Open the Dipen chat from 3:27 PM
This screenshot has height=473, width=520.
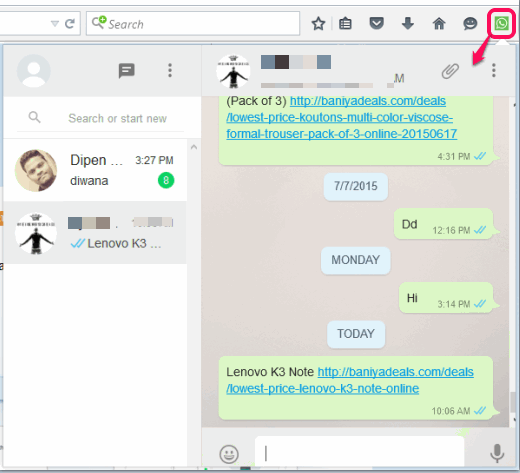click(95, 170)
